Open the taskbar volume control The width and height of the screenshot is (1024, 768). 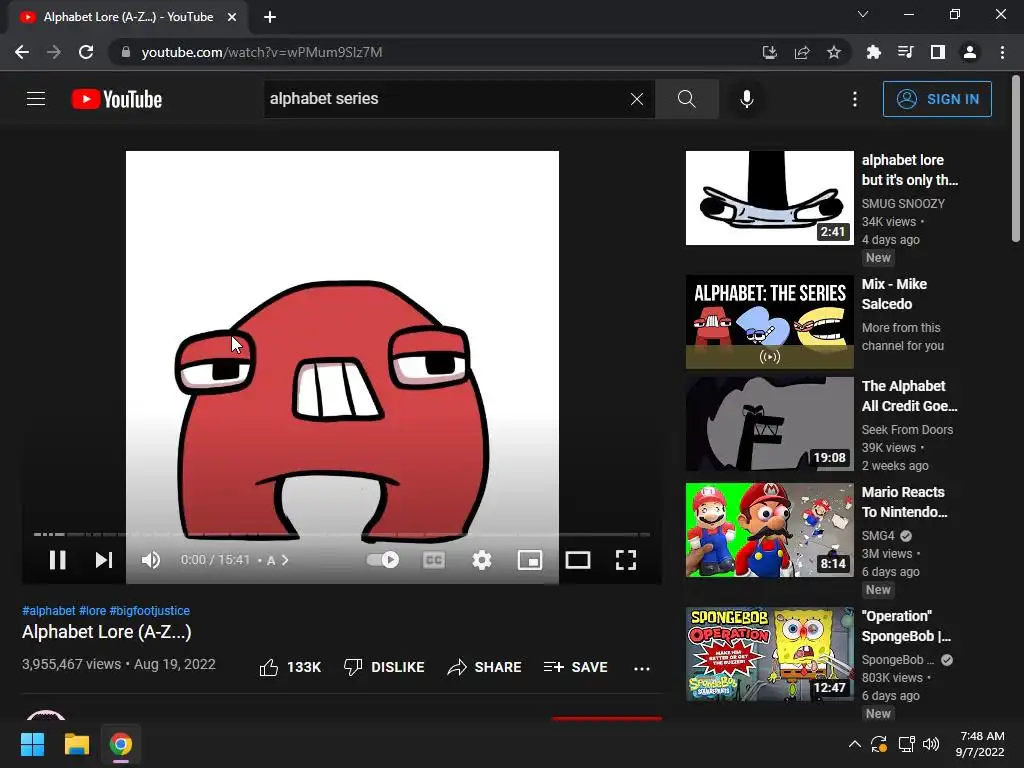click(931, 744)
